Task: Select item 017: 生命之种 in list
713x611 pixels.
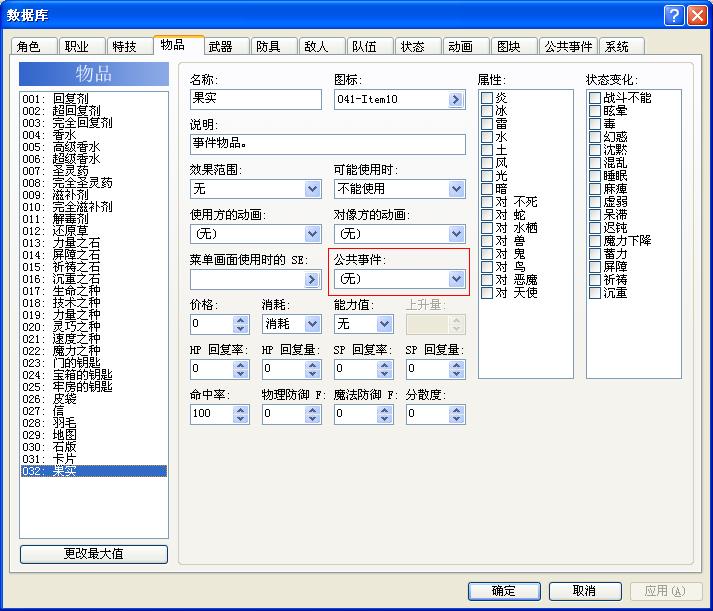Action: point(94,291)
